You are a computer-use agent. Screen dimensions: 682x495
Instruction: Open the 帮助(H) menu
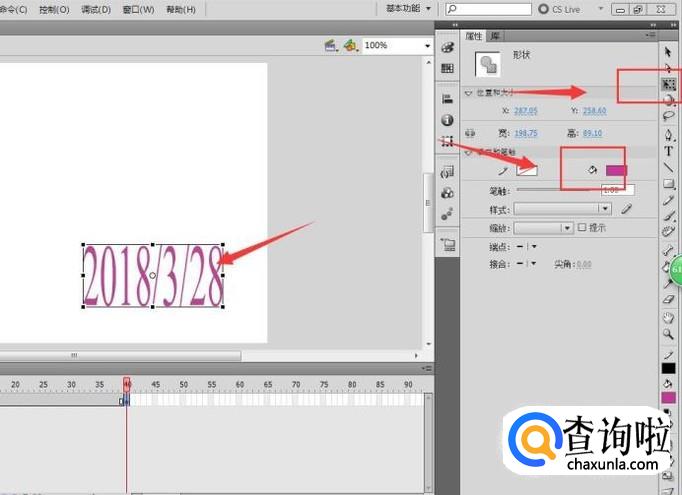pos(181,9)
